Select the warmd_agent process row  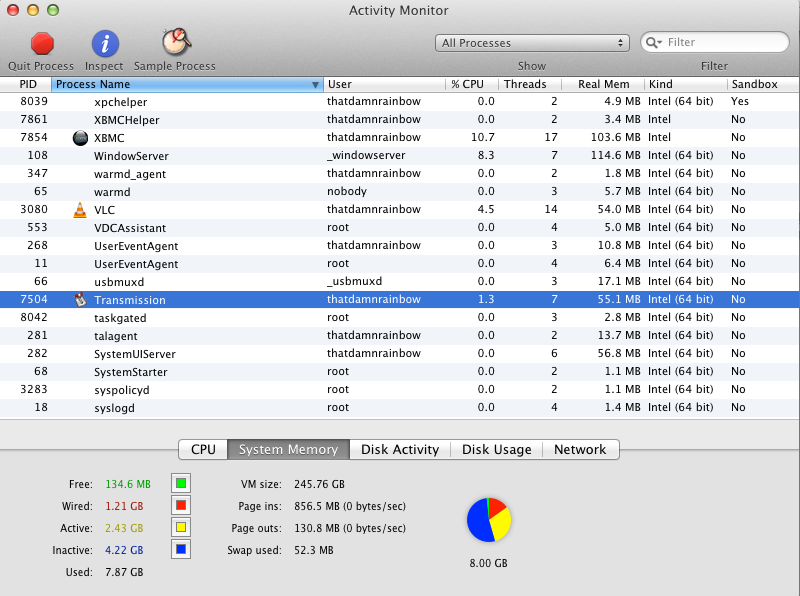coord(400,173)
